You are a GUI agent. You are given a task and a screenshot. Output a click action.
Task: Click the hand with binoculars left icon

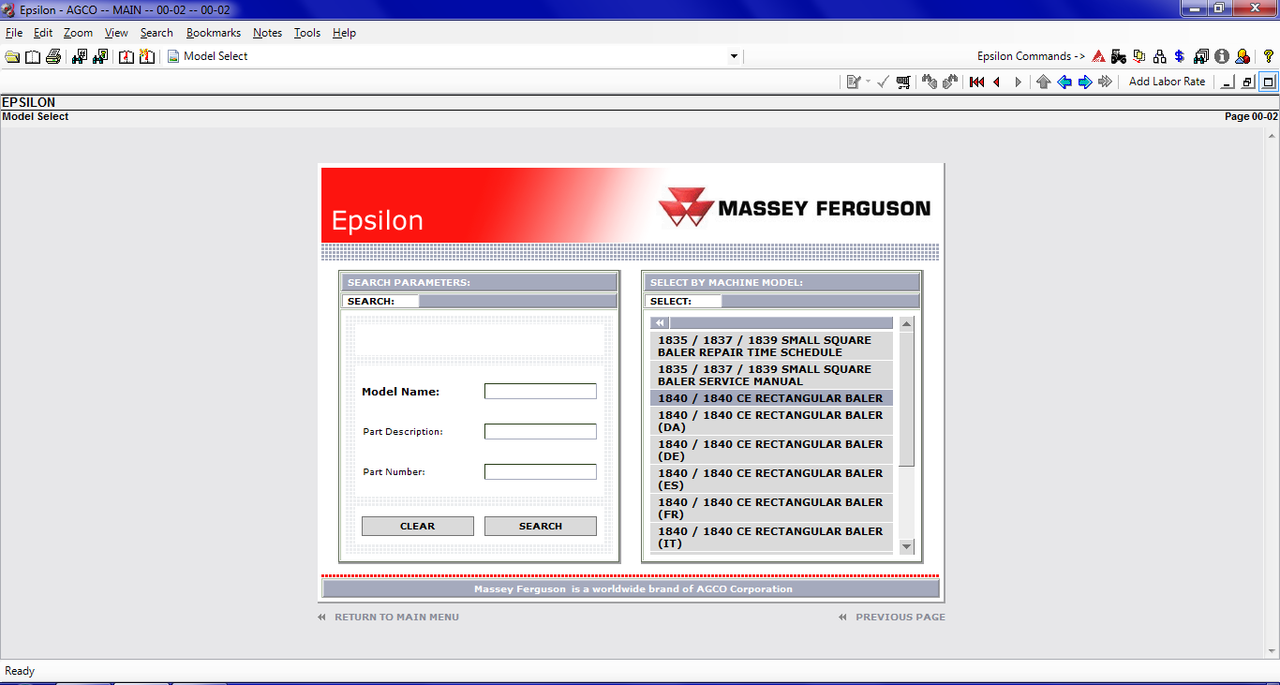[929, 82]
